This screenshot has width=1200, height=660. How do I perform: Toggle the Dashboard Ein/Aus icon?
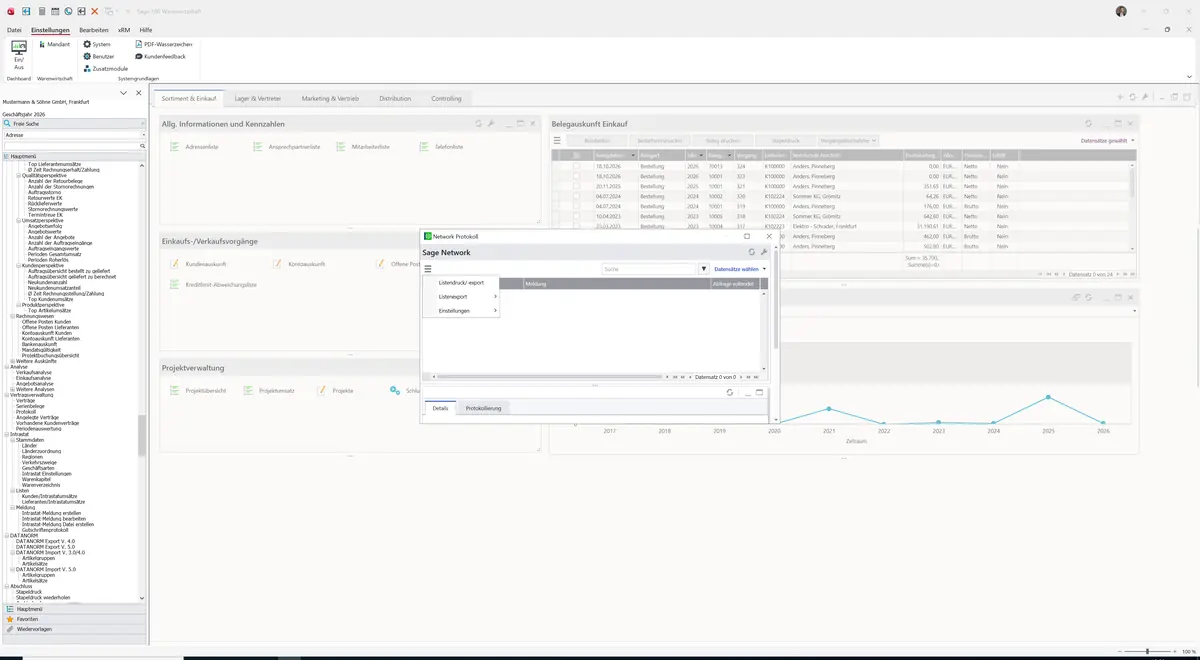(18, 55)
